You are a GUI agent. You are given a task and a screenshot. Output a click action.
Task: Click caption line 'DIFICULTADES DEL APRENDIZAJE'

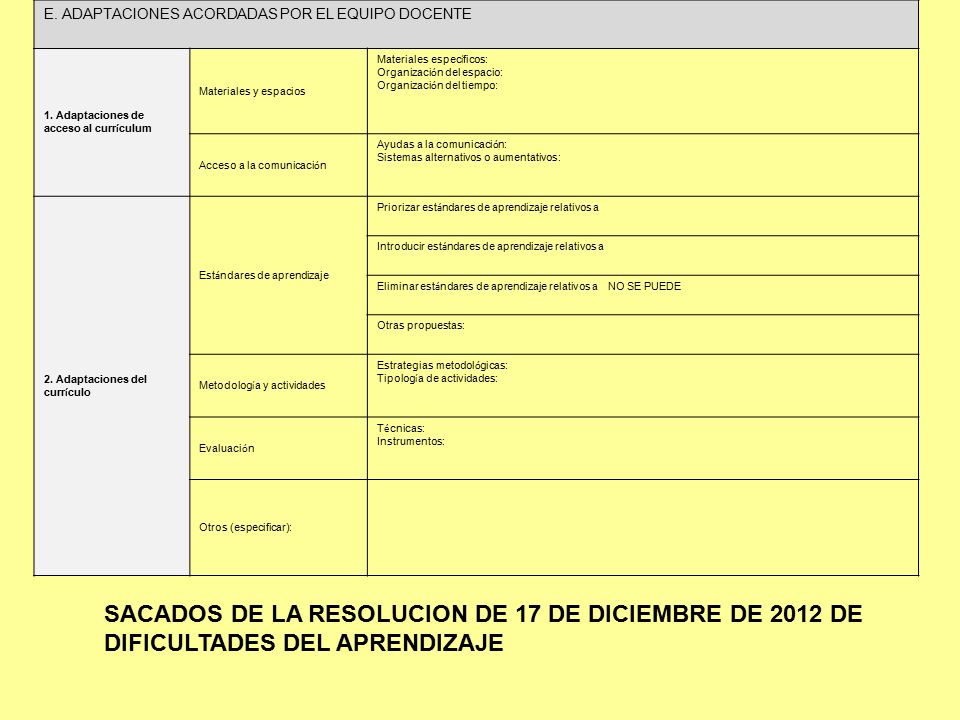[304, 643]
